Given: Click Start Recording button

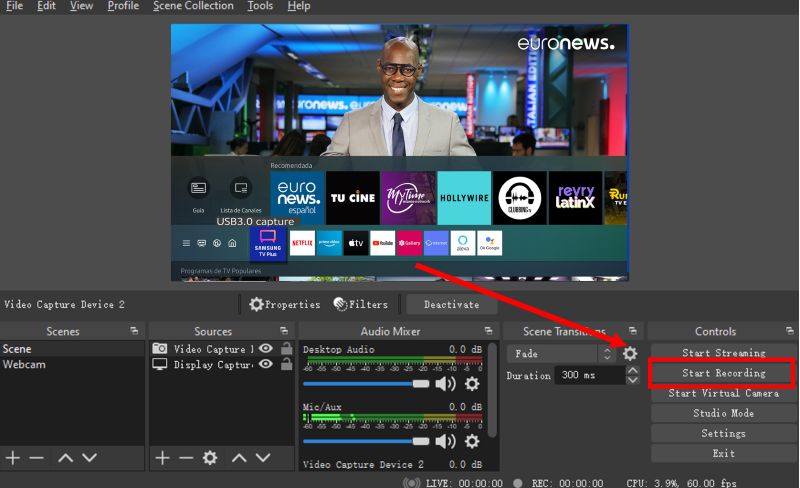Looking at the screenshot, I should 723,373.
